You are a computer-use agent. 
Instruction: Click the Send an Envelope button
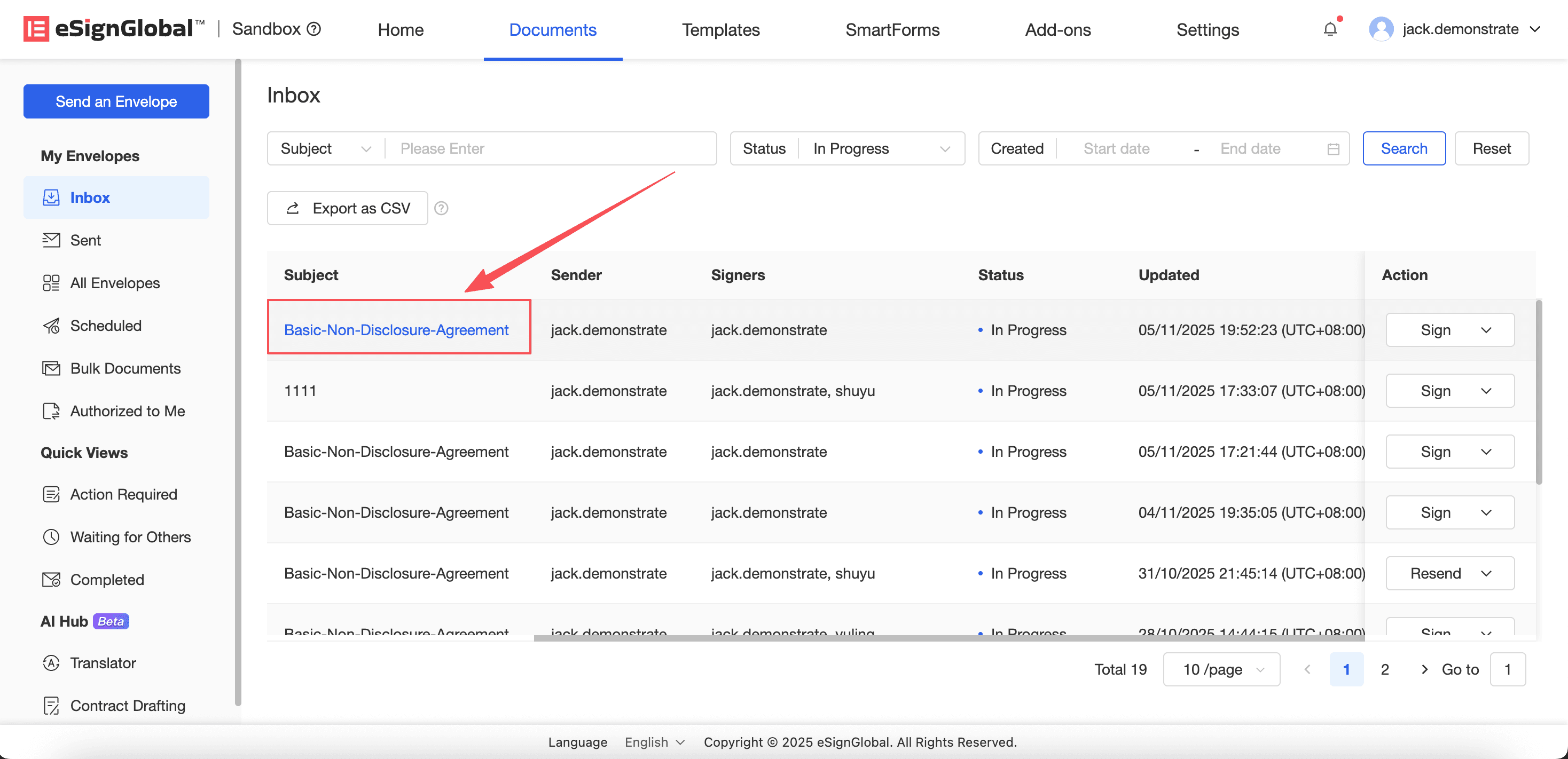pyautogui.click(x=116, y=101)
